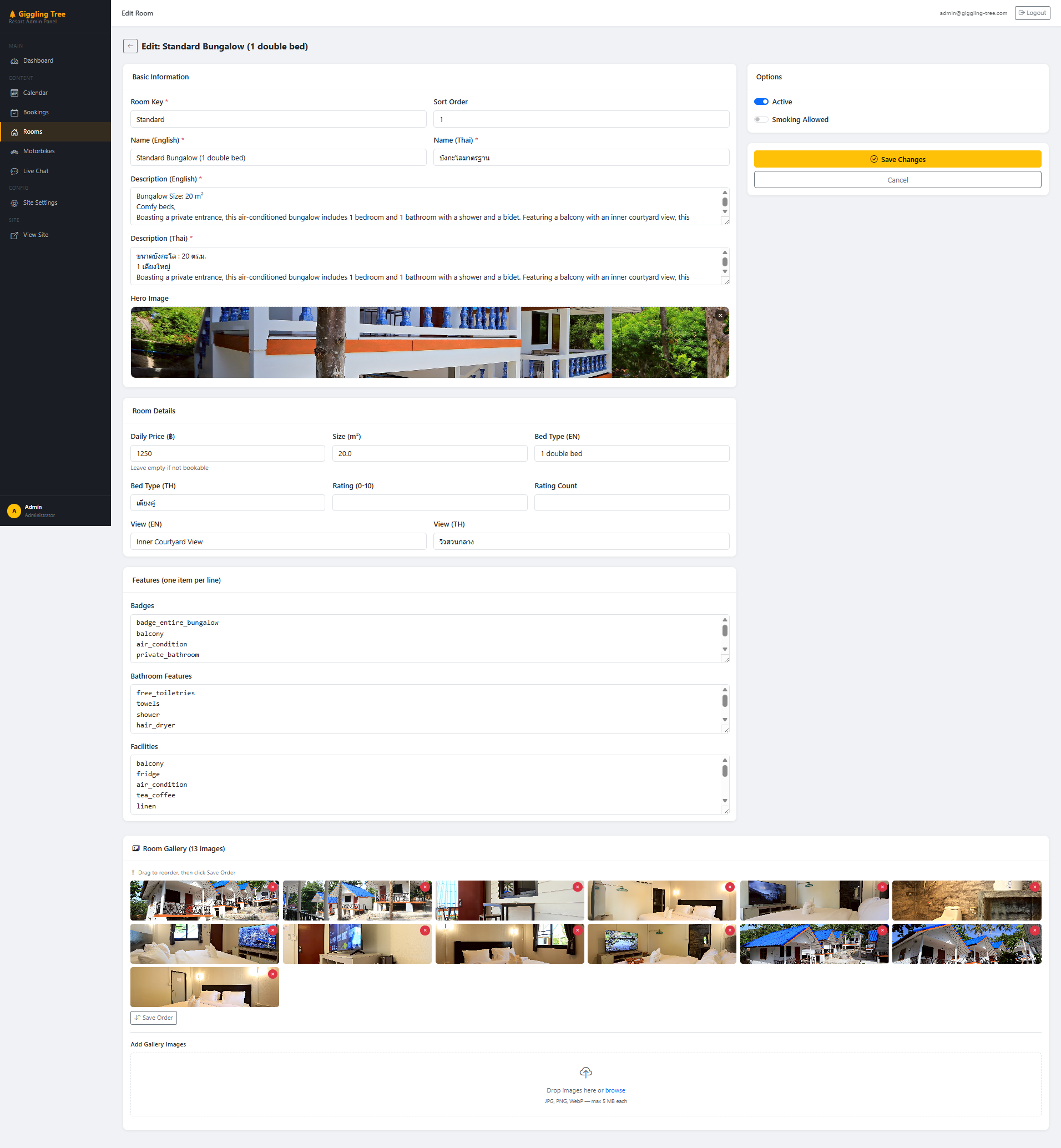This screenshot has height=1148, width=1061.
Task: Click the back arrow next to Edit title
Action: (130, 46)
